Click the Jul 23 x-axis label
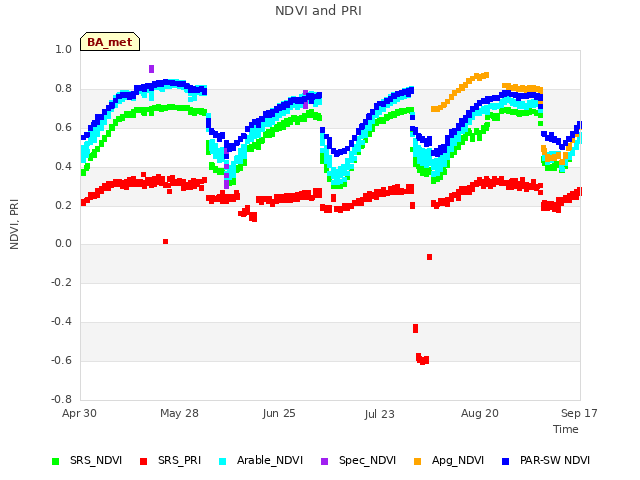Image resolution: width=640 pixels, height=480 pixels. (x=379, y=414)
